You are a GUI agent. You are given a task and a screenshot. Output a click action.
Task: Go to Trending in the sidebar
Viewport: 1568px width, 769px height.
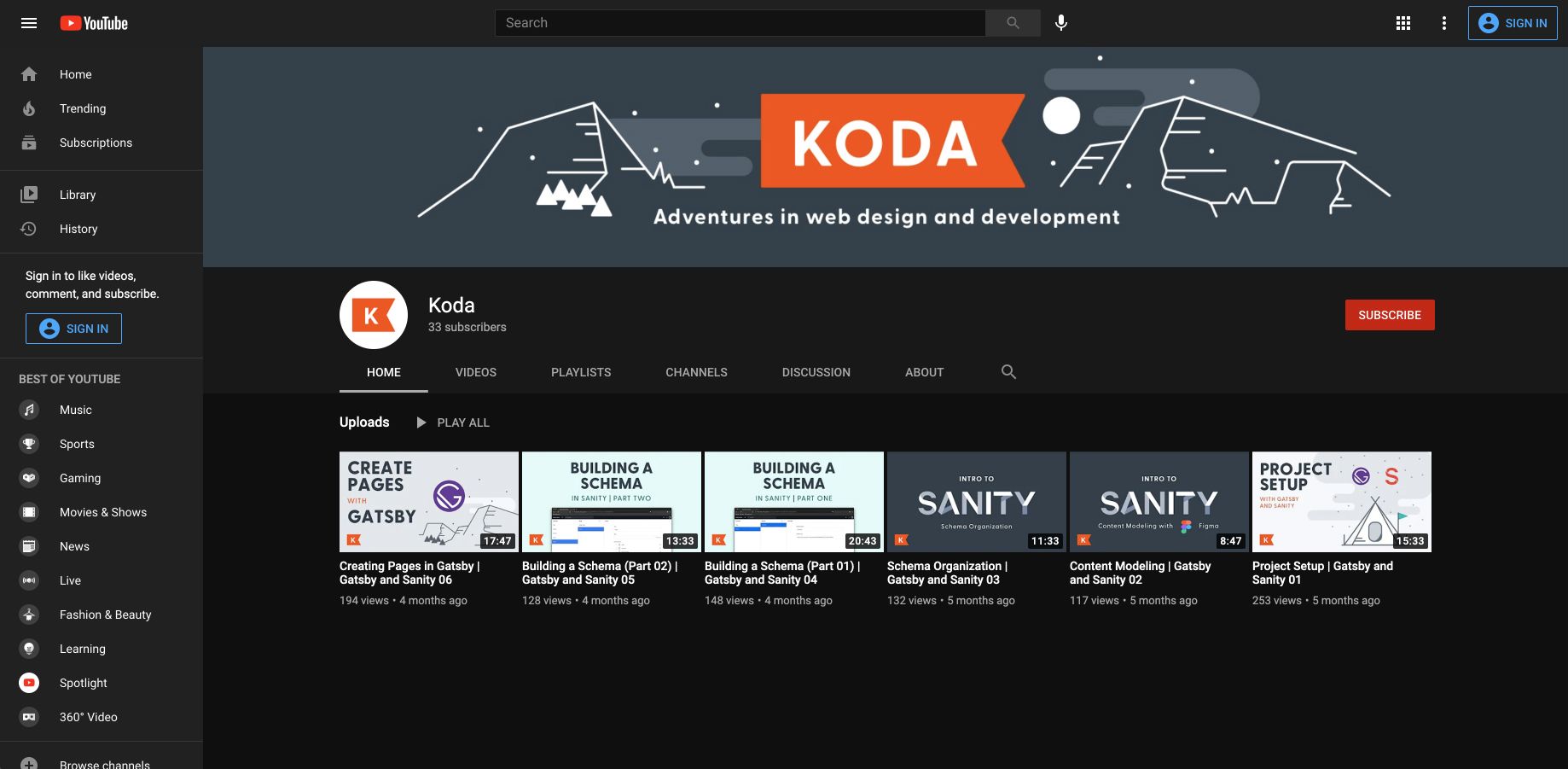coord(102,108)
